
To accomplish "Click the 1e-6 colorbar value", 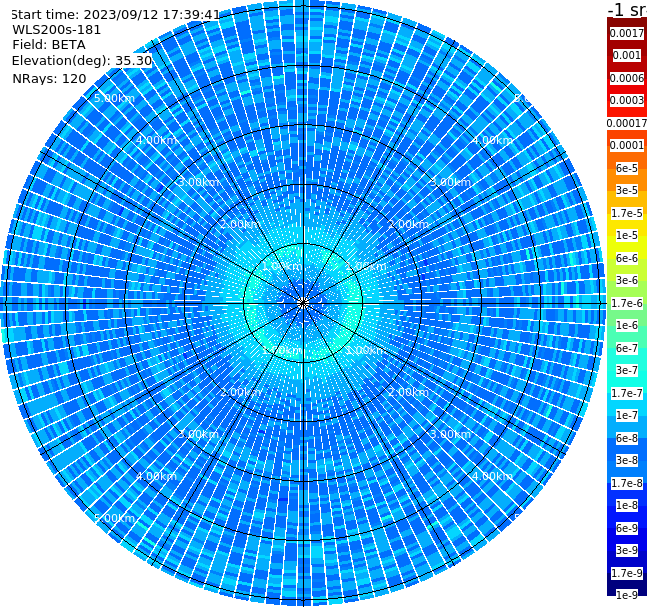I will [627, 325].
